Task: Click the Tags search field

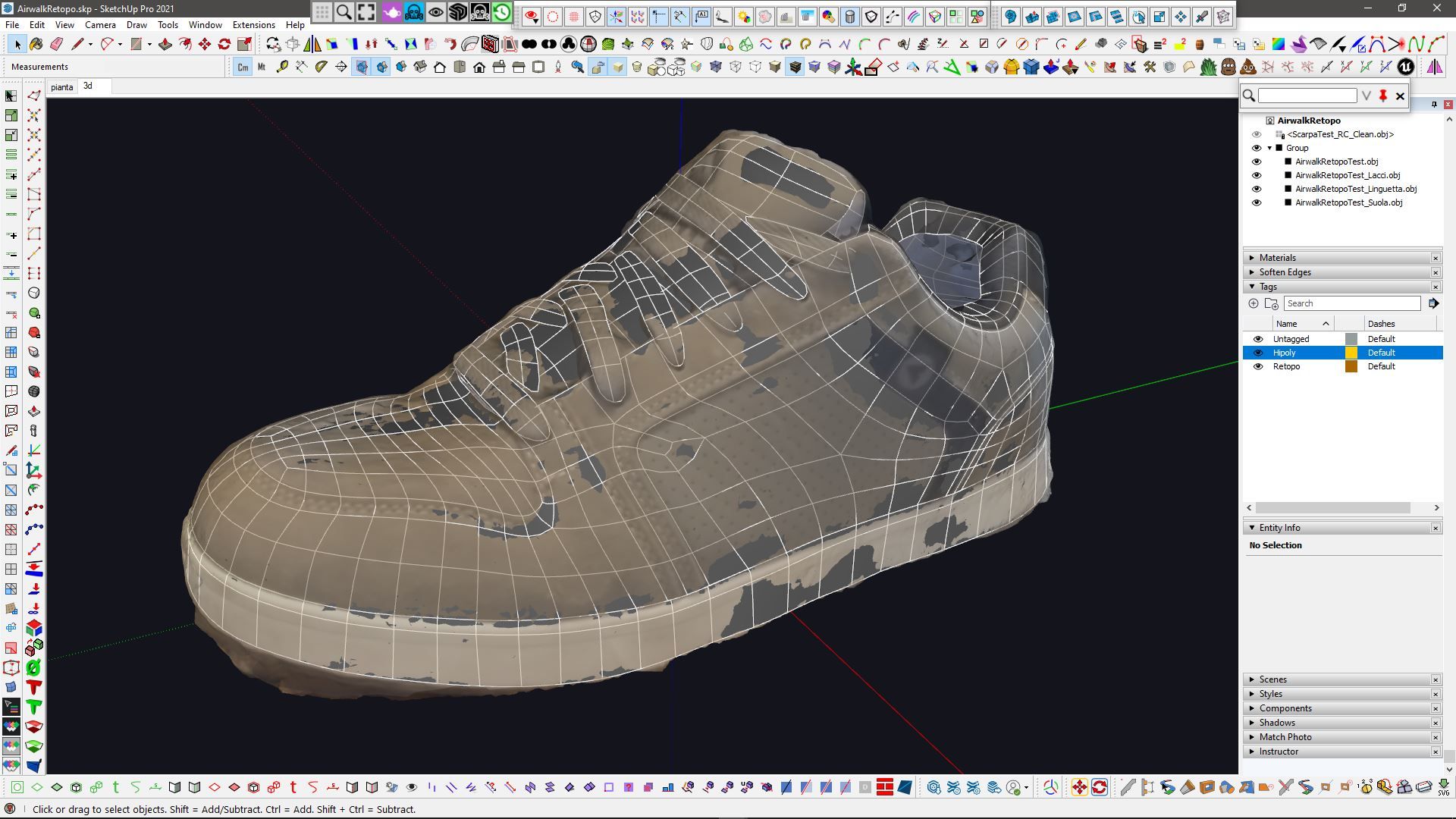Action: [1351, 303]
